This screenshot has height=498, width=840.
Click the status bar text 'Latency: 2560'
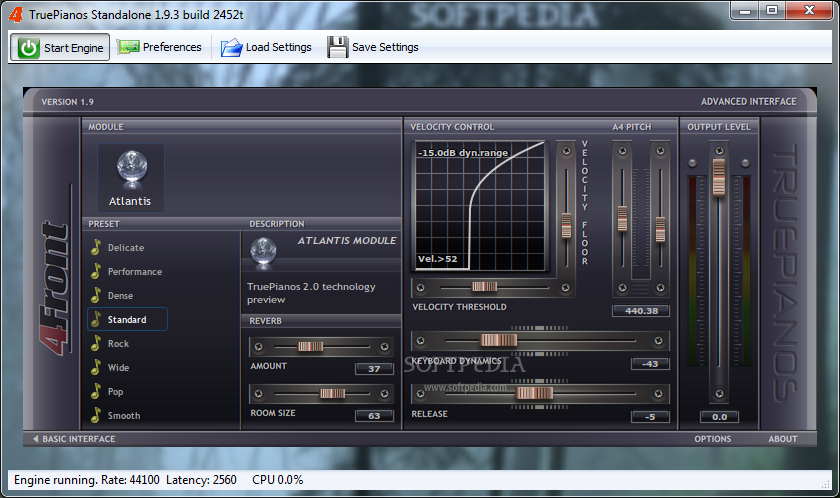[201, 479]
